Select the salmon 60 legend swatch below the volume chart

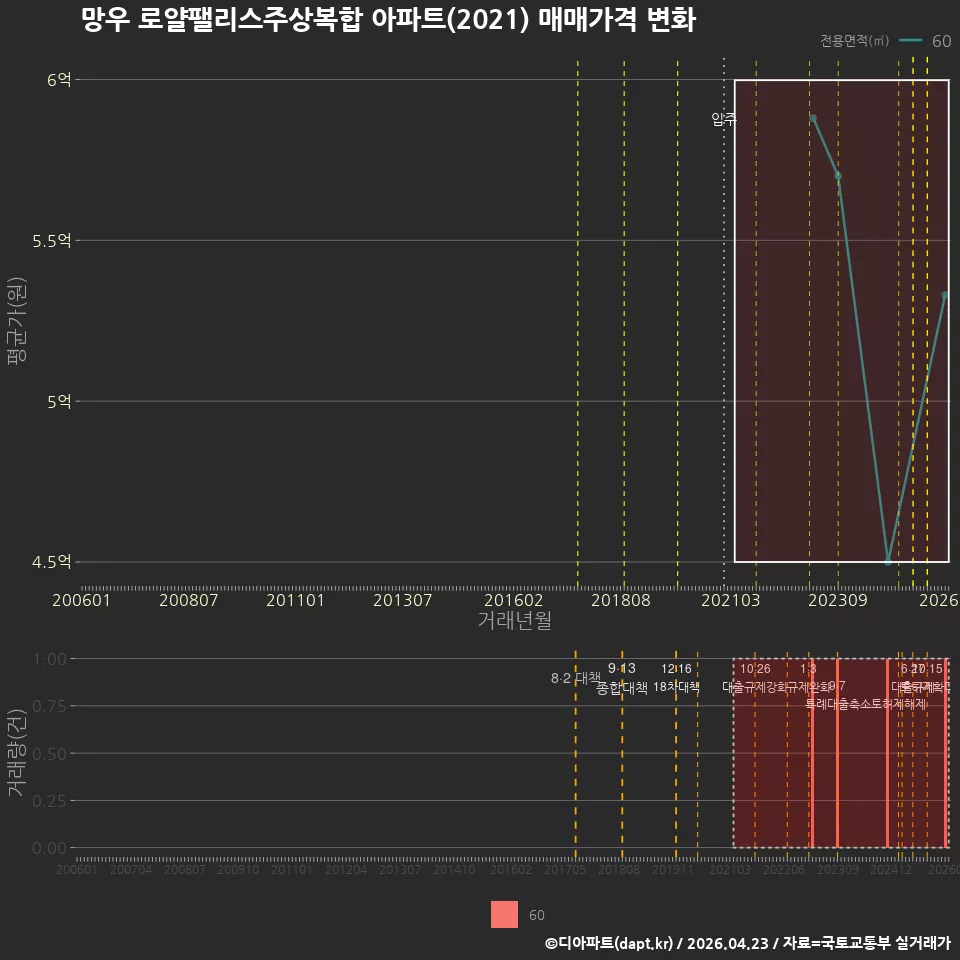tap(504, 914)
